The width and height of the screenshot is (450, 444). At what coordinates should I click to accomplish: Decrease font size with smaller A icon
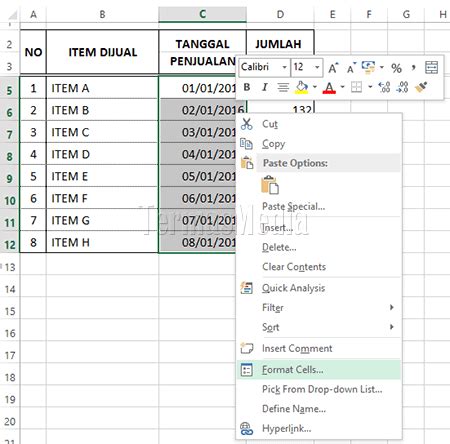coord(351,68)
